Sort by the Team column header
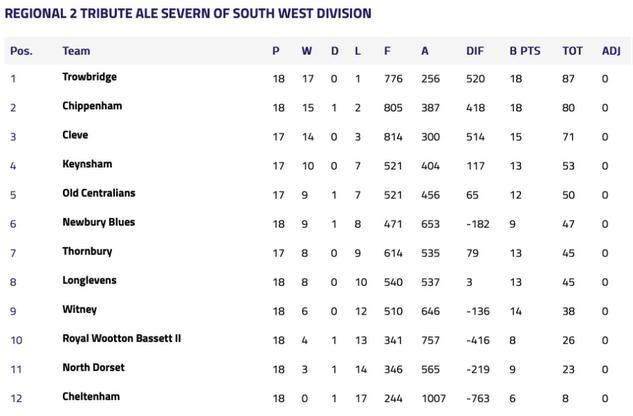The image size is (633, 416). coord(76,51)
